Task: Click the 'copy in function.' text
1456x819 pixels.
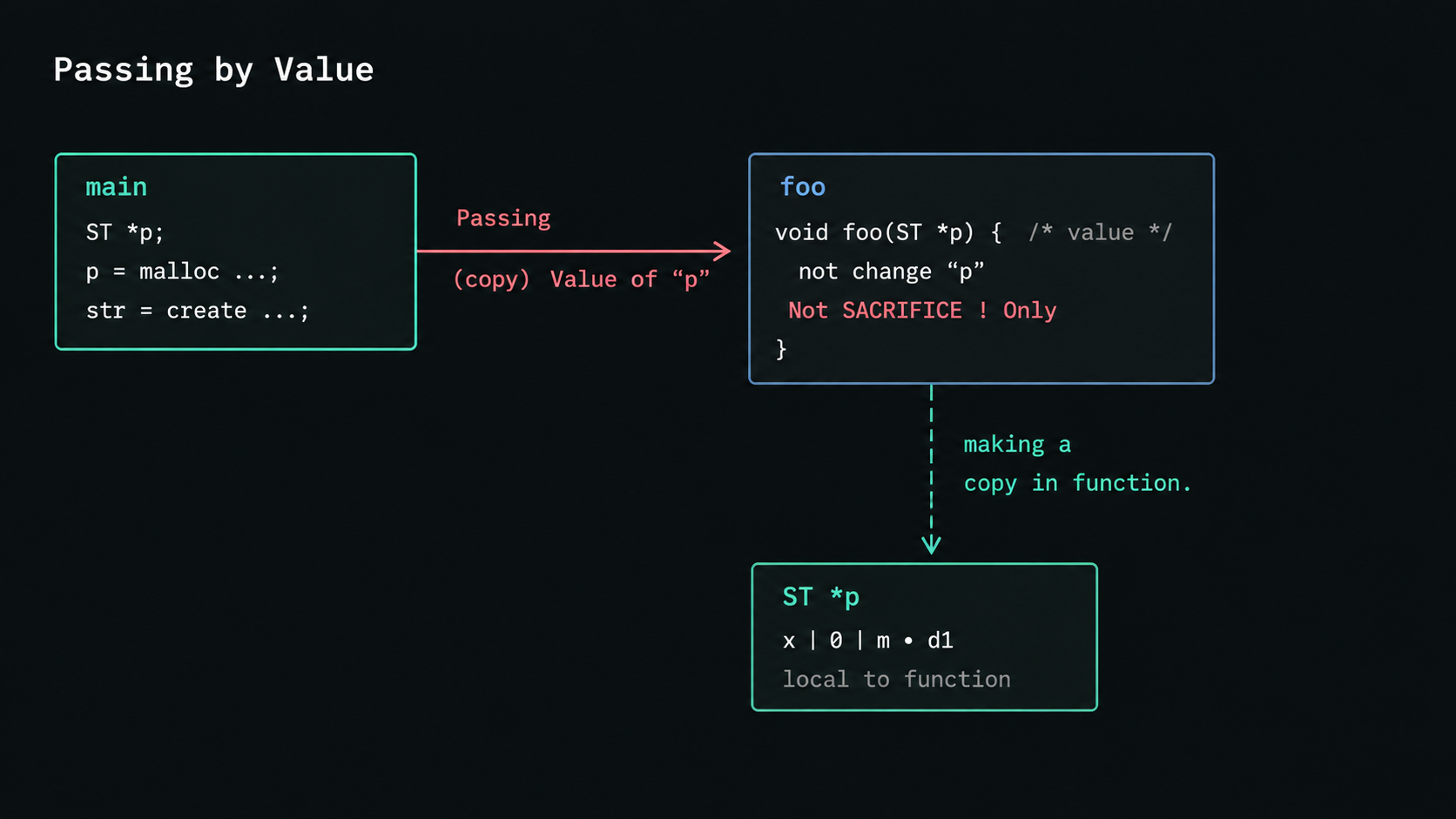Action: click(1077, 483)
